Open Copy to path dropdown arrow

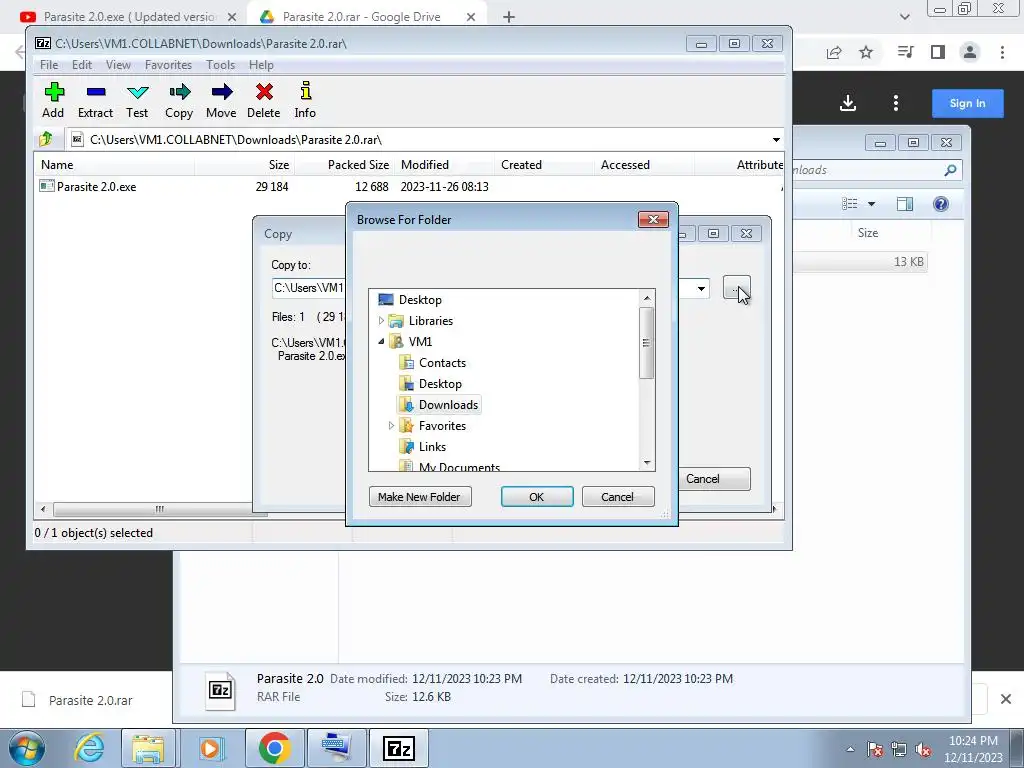(x=701, y=289)
